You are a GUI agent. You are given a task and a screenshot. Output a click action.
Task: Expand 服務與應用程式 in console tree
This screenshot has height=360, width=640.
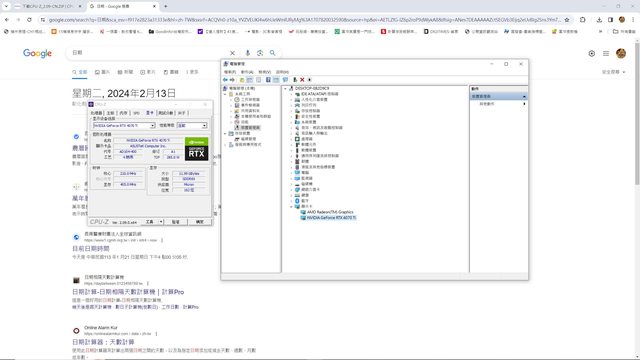[x=225, y=144]
